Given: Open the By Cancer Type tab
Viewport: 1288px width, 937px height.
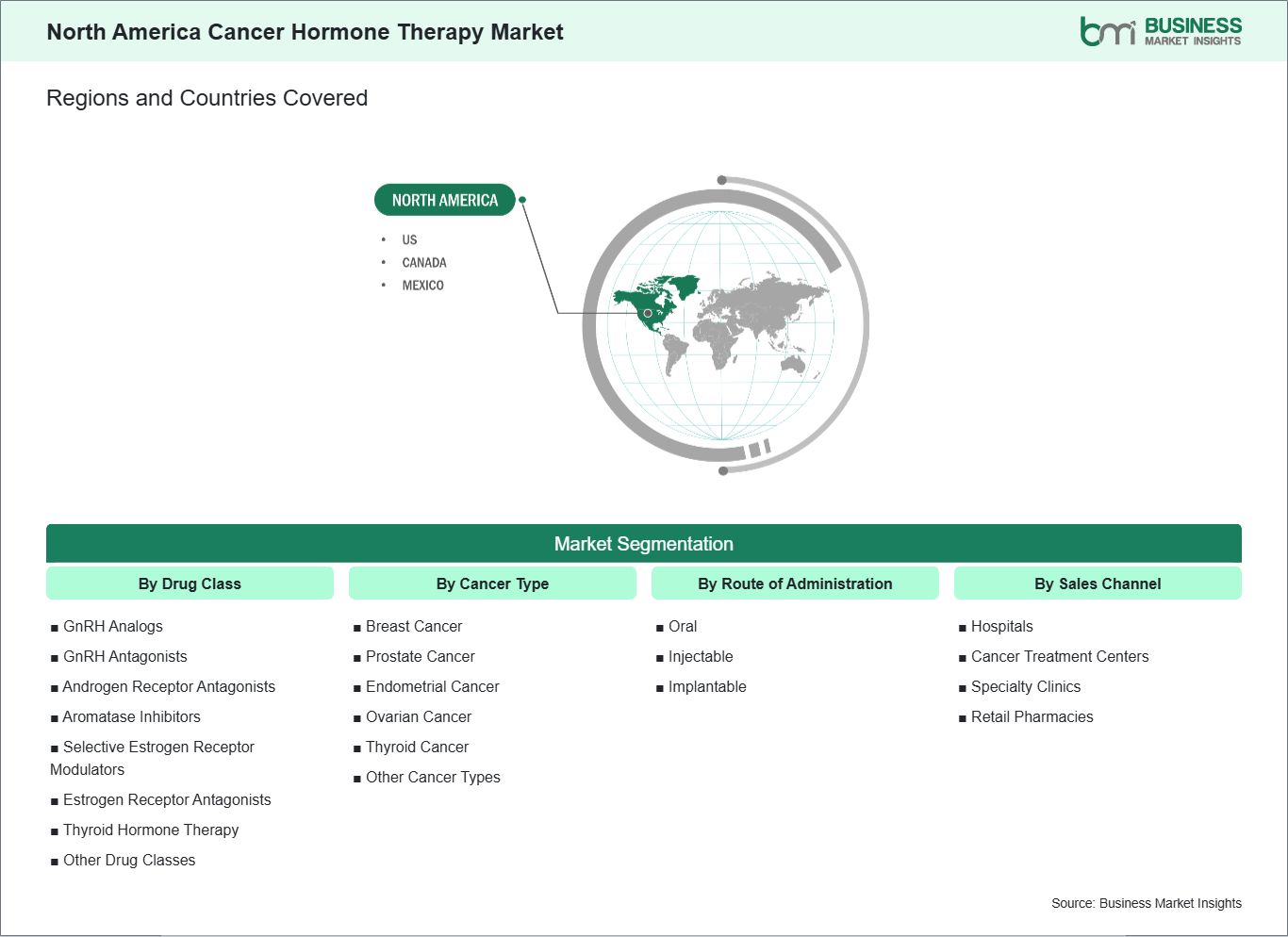Looking at the screenshot, I should pyautogui.click(x=492, y=584).
